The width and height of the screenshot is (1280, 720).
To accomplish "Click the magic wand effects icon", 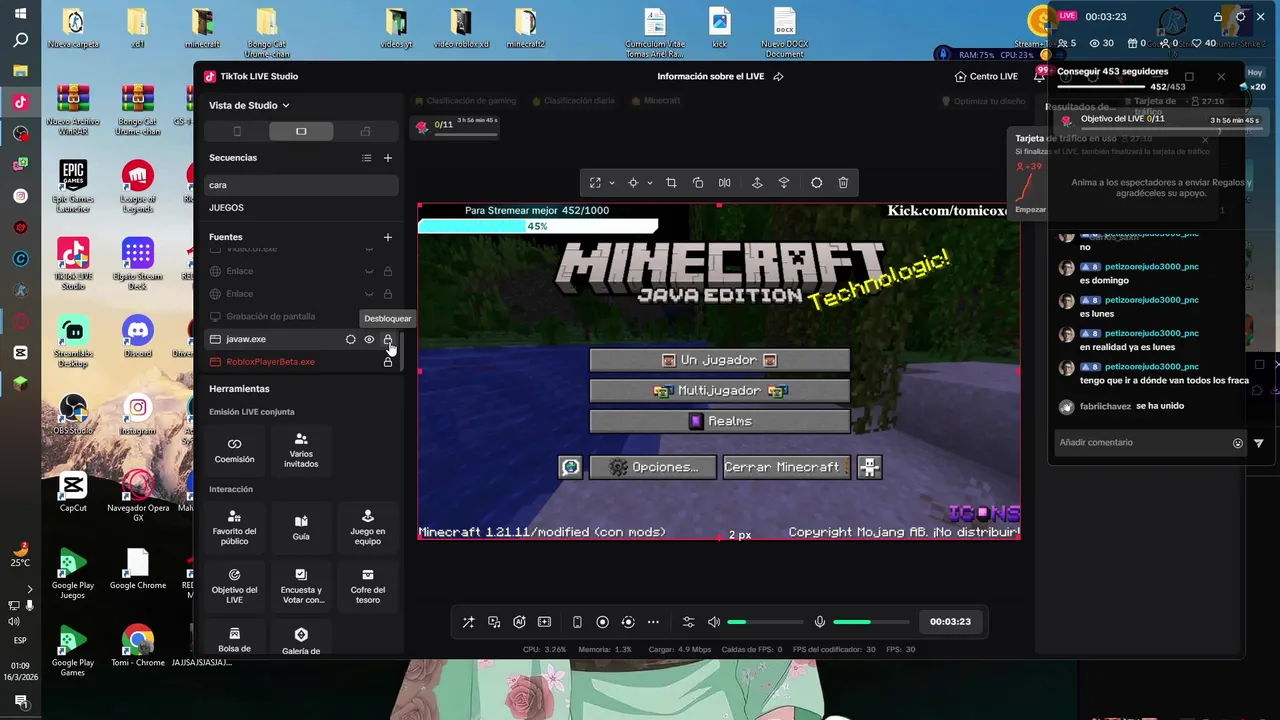I will tap(468, 622).
